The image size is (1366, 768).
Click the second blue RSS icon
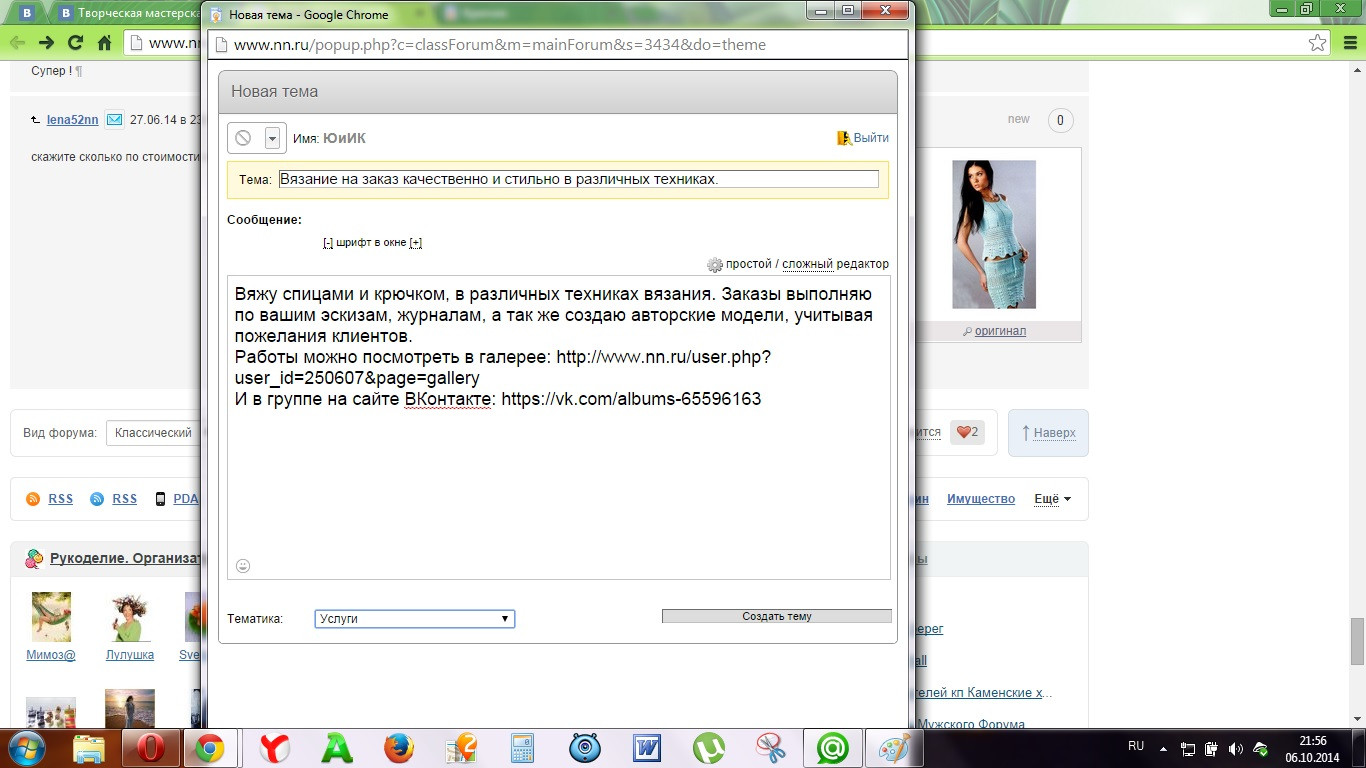point(97,499)
